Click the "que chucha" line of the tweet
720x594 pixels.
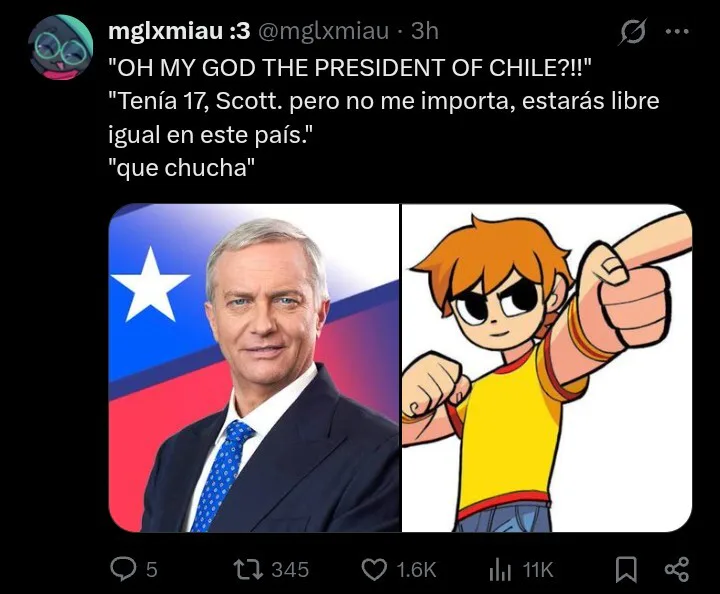181,168
